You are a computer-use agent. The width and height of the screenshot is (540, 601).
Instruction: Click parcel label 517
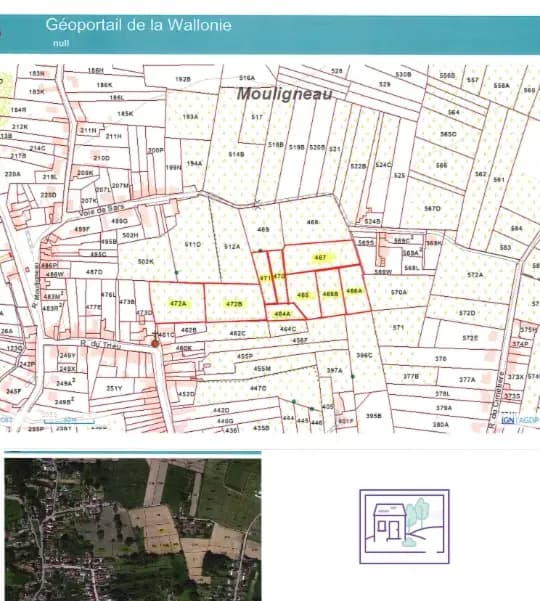257,117
